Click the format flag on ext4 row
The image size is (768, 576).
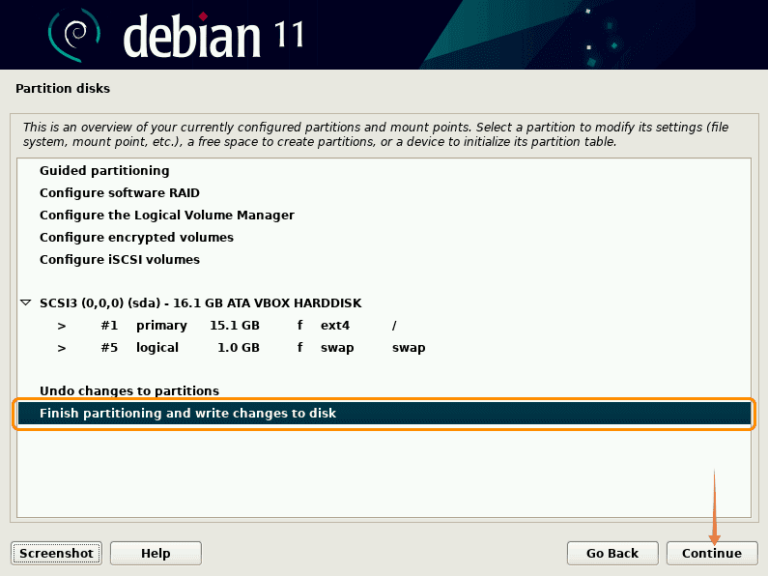tap(300, 326)
